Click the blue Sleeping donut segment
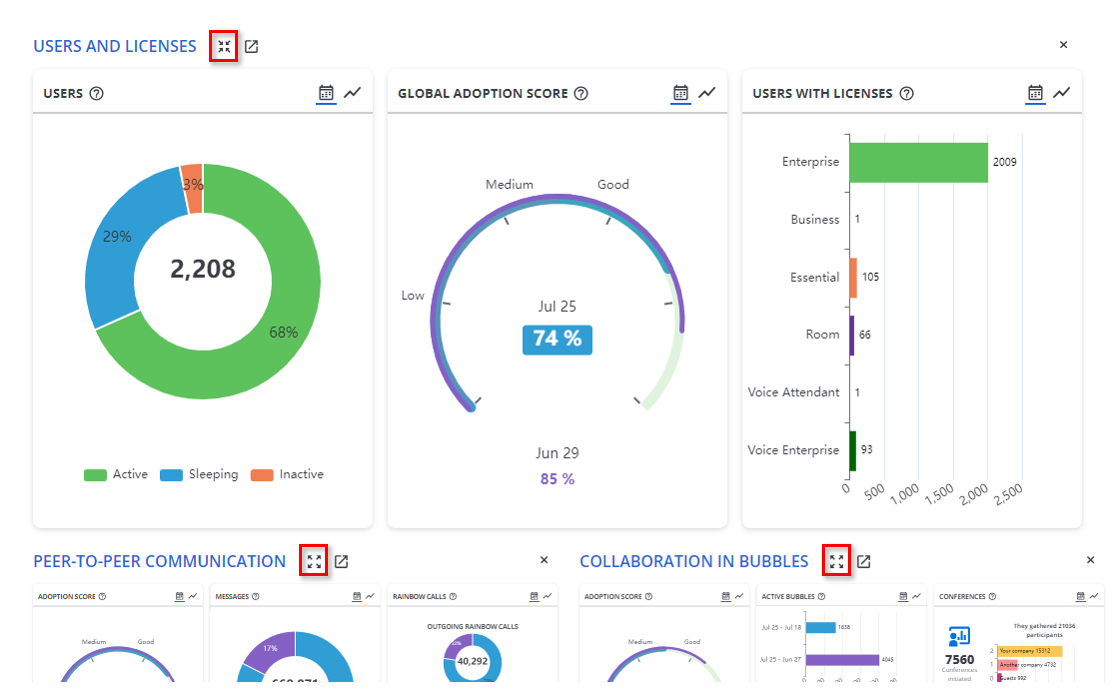 (x=117, y=236)
